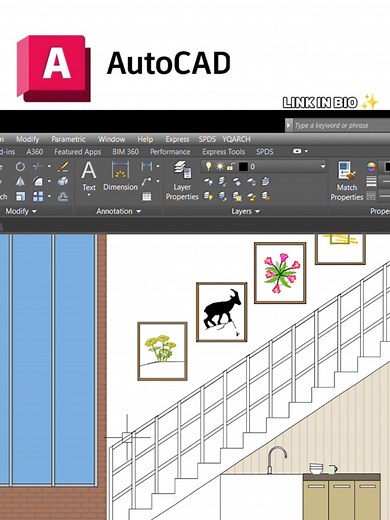Screen dimensions: 390x520
Task: Open the Fillet tool dropdown arrow
Action: tap(49, 181)
